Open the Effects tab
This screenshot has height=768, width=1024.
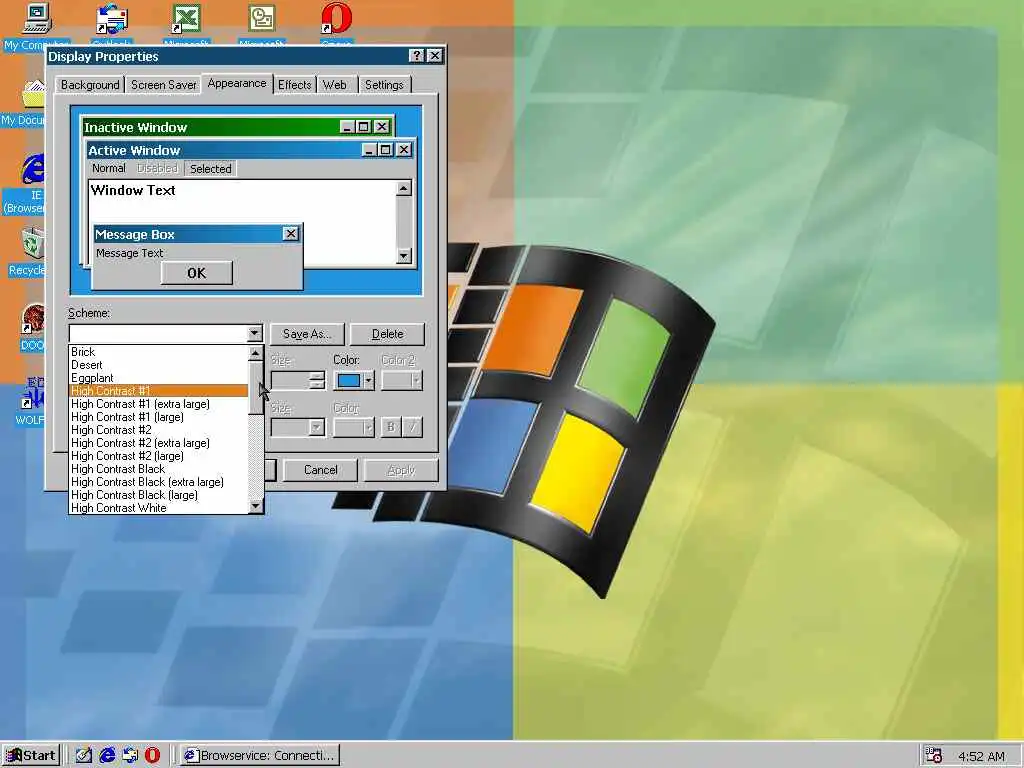point(295,85)
